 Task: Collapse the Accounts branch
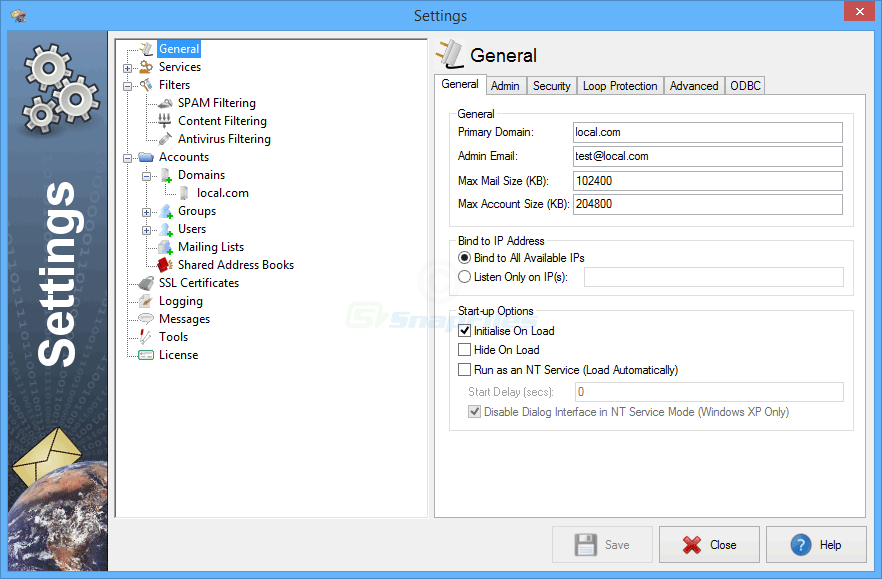(x=129, y=156)
